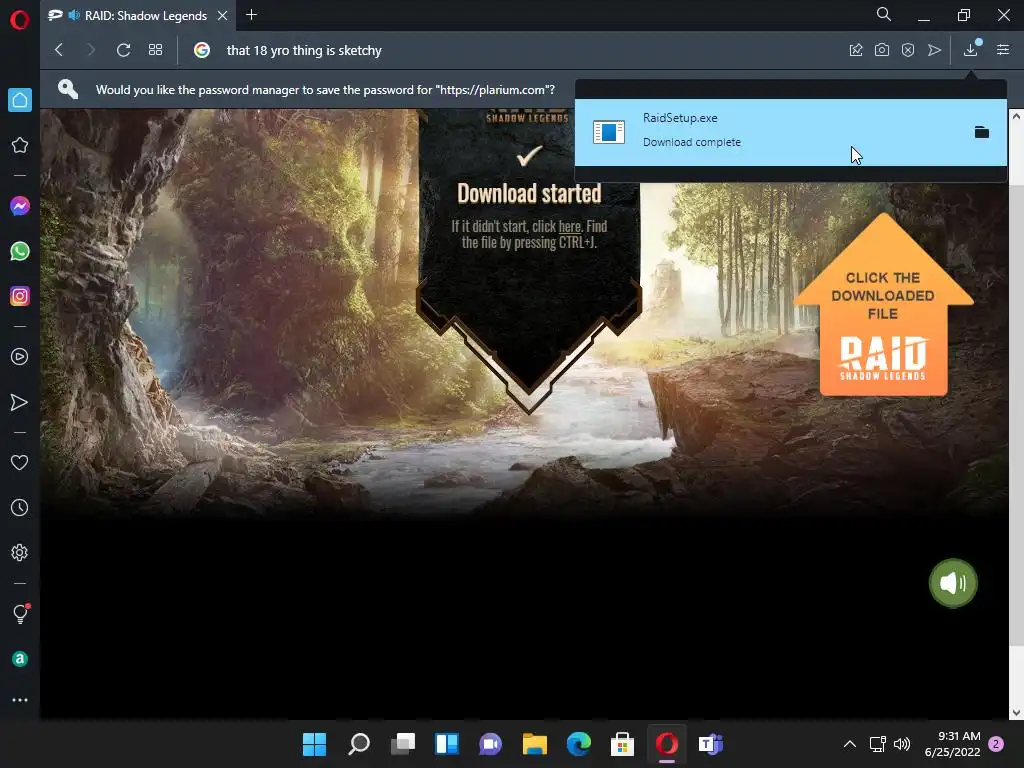Click the page scrollbar up arrow

click(x=1016, y=116)
